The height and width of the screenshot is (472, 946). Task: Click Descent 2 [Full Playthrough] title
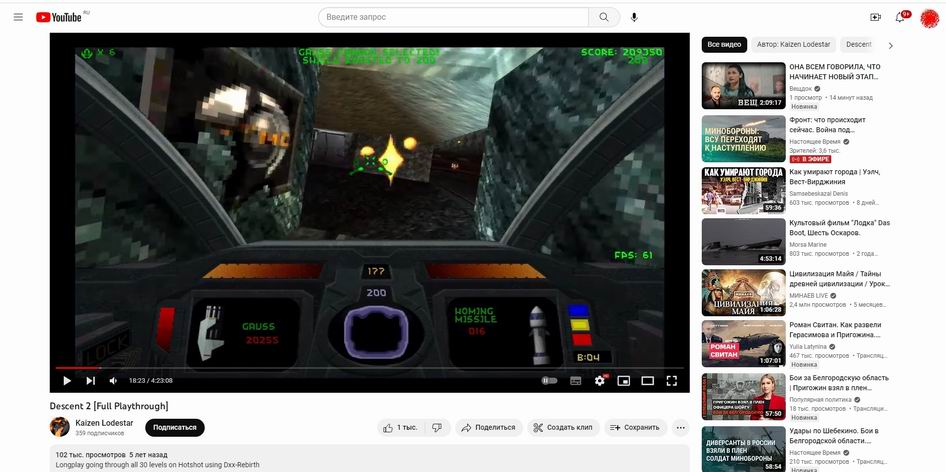tap(109, 406)
